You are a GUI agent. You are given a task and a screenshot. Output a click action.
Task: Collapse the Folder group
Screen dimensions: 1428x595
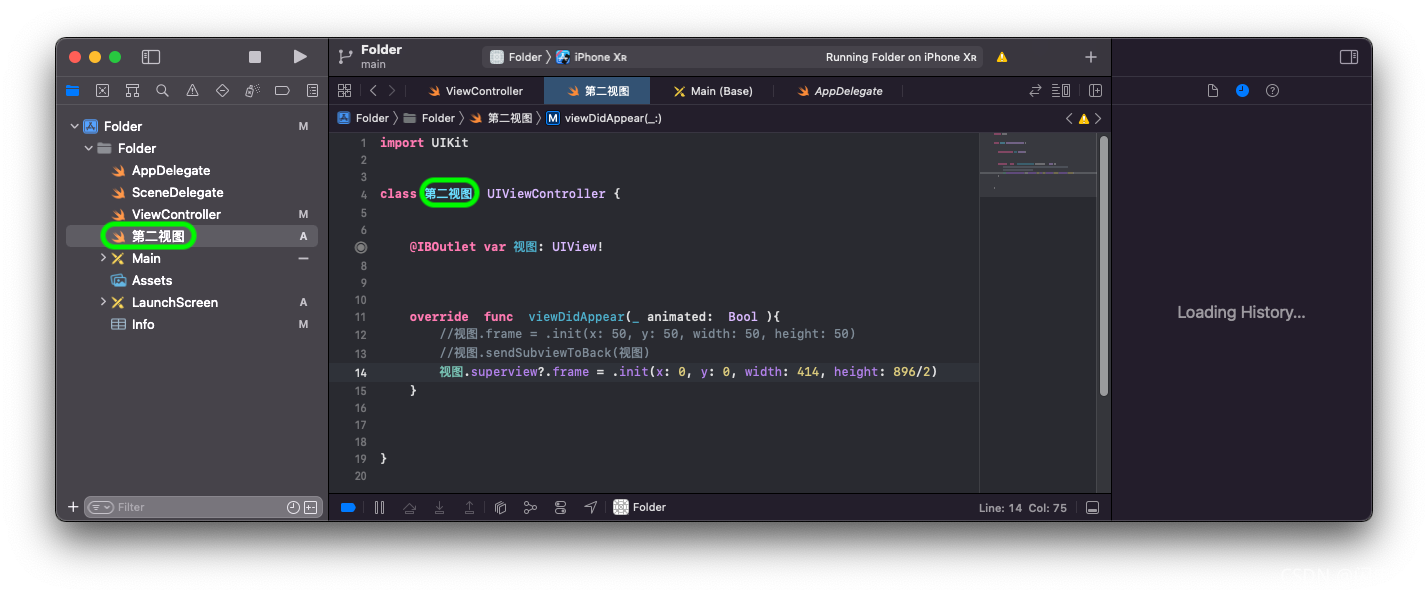pyautogui.click(x=88, y=148)
